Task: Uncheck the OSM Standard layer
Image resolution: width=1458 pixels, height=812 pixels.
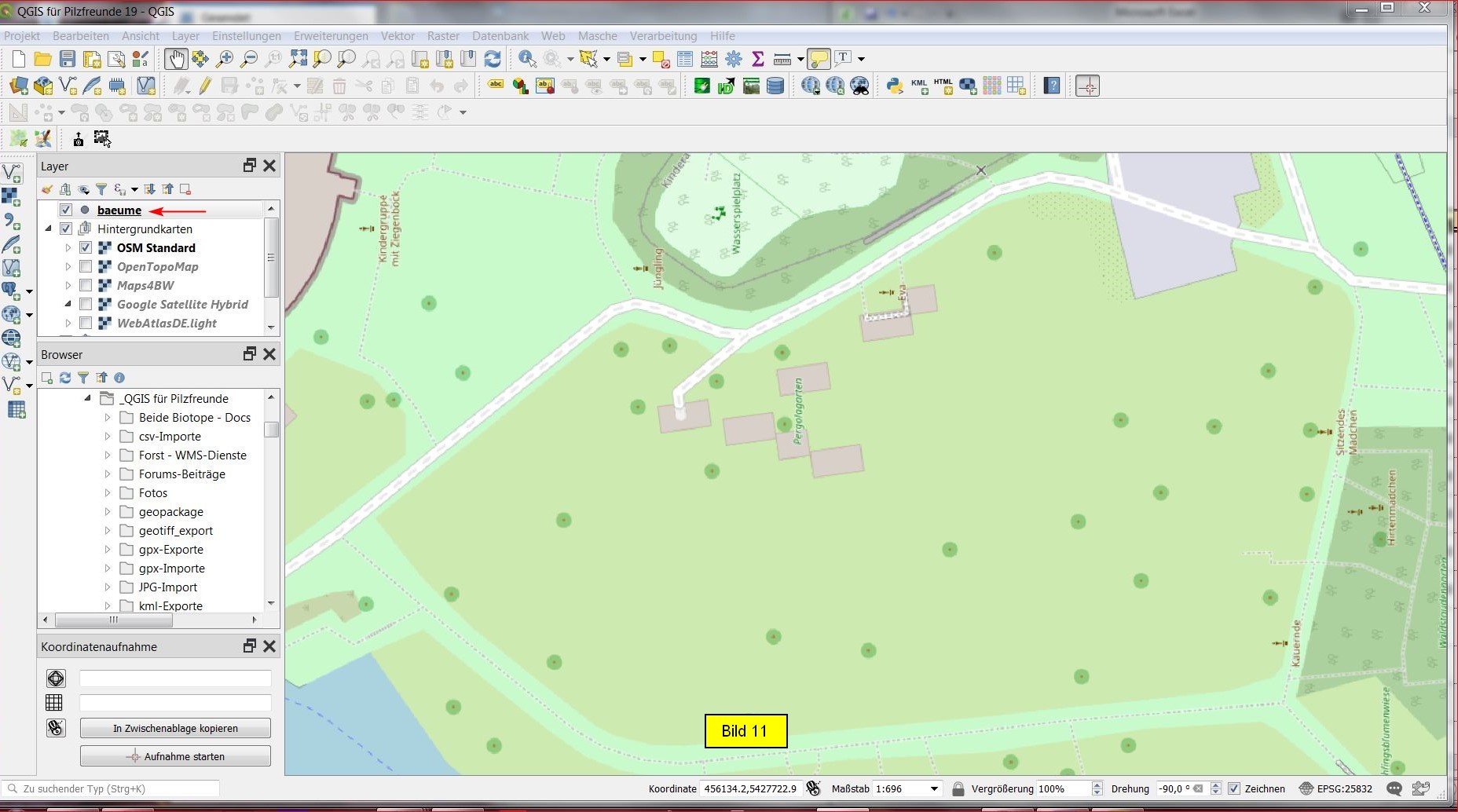Action: [x=86, y=247]
